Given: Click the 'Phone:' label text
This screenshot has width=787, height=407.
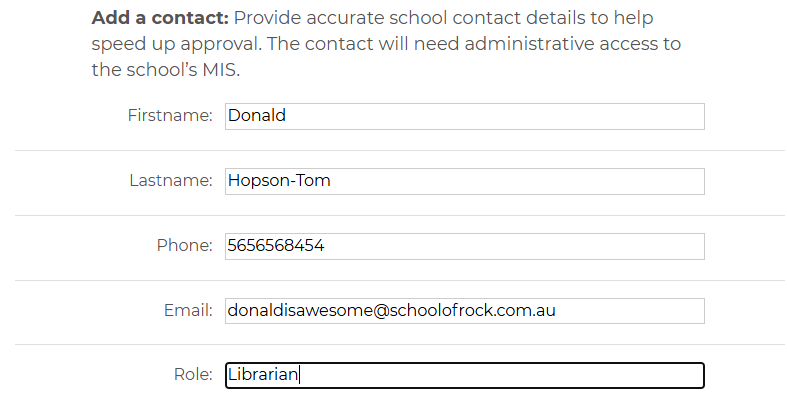Looking at the screenshot, I should [185, 246].
